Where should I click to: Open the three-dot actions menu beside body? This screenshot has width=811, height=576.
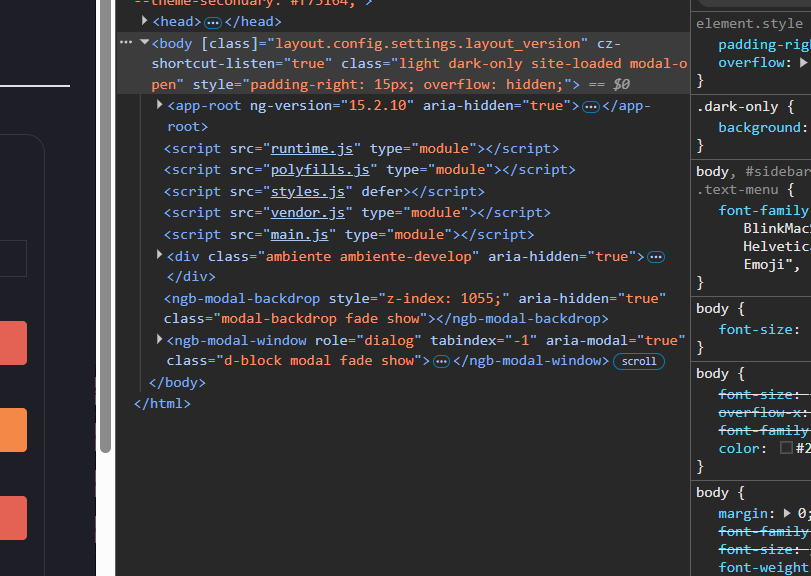(x=126, y=43)
